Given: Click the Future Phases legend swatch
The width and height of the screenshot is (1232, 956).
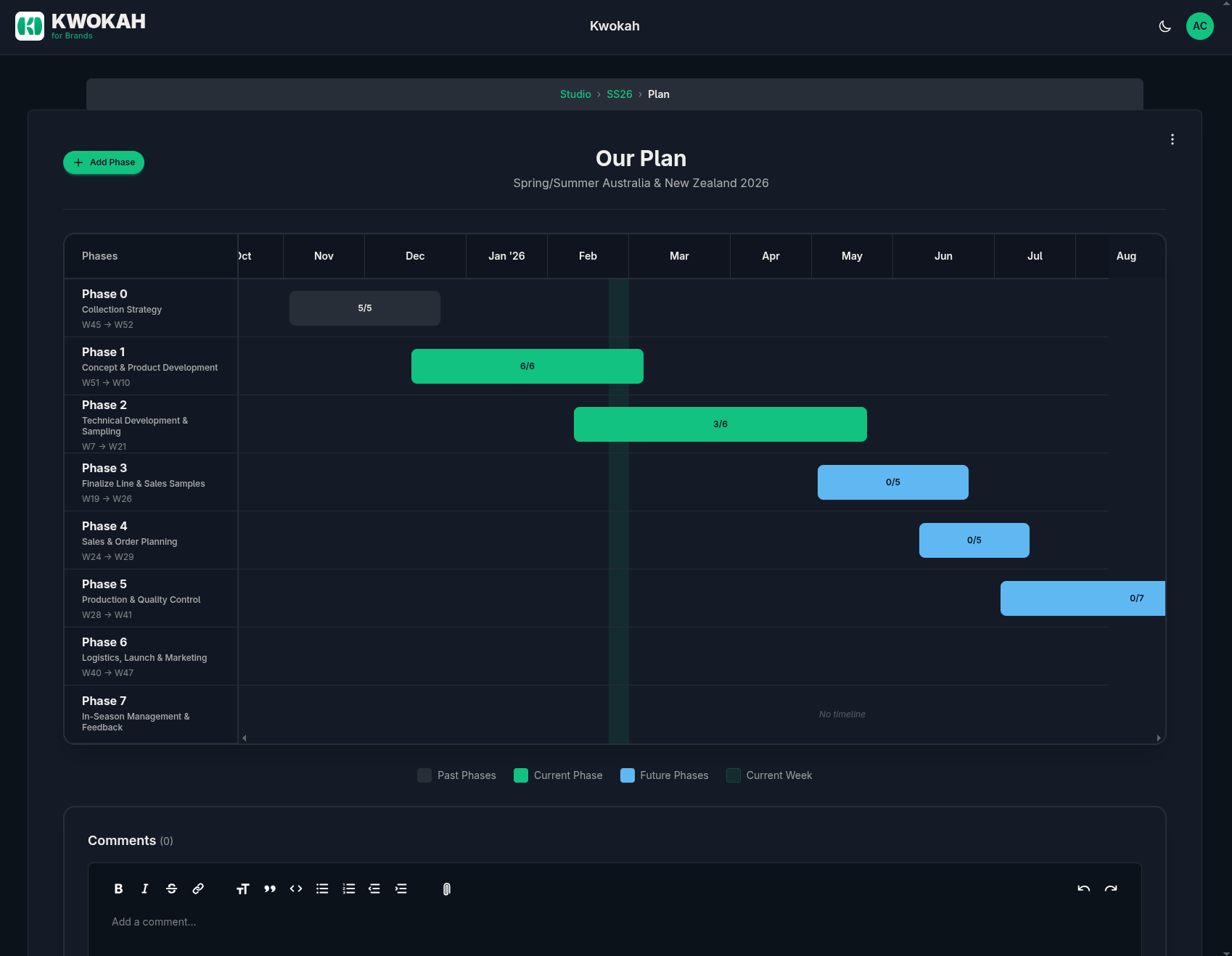Looking at the screenshot, I should click(x=628, y=775).
